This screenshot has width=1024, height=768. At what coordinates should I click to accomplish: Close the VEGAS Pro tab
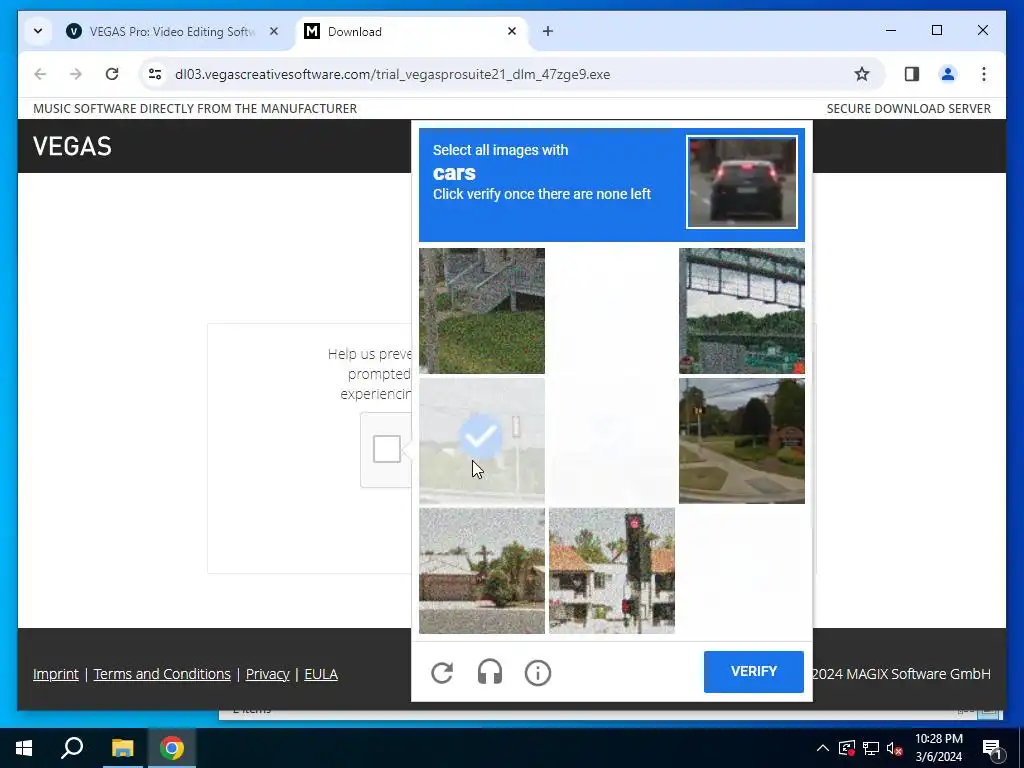pos(274,31)
